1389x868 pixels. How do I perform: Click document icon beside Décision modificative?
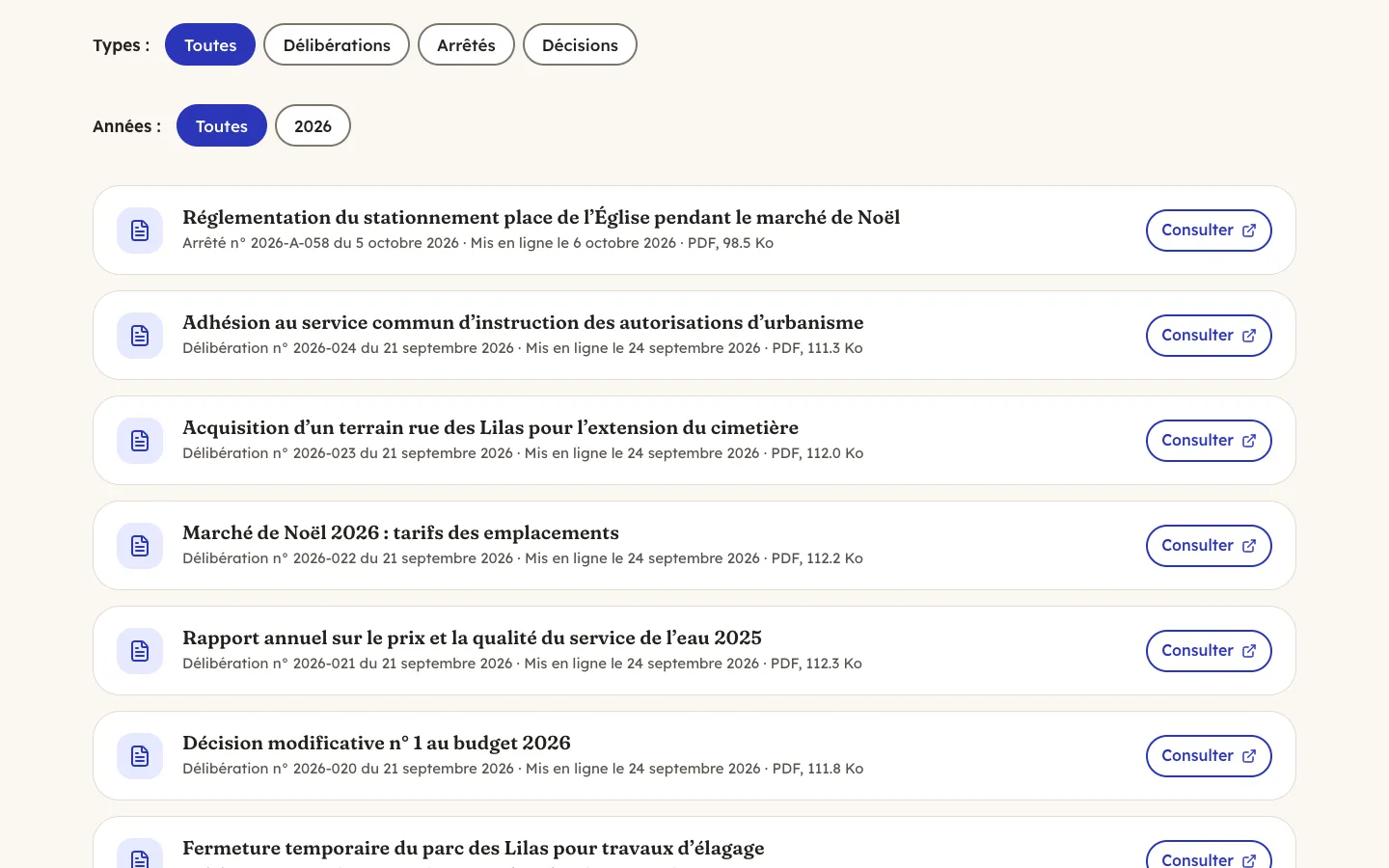(x=140, y=756)
